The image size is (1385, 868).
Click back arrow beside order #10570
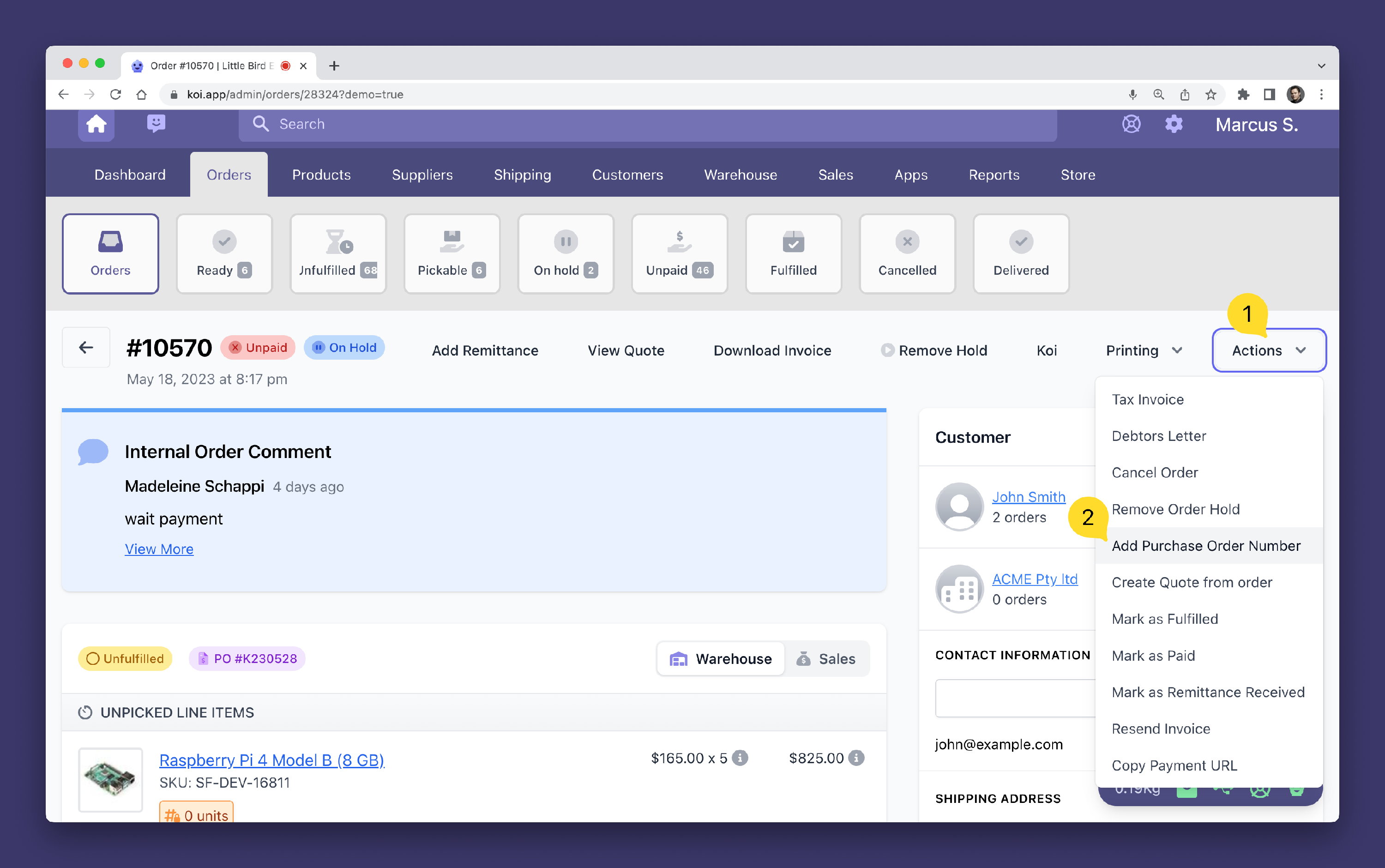click(x=86, y=347)
